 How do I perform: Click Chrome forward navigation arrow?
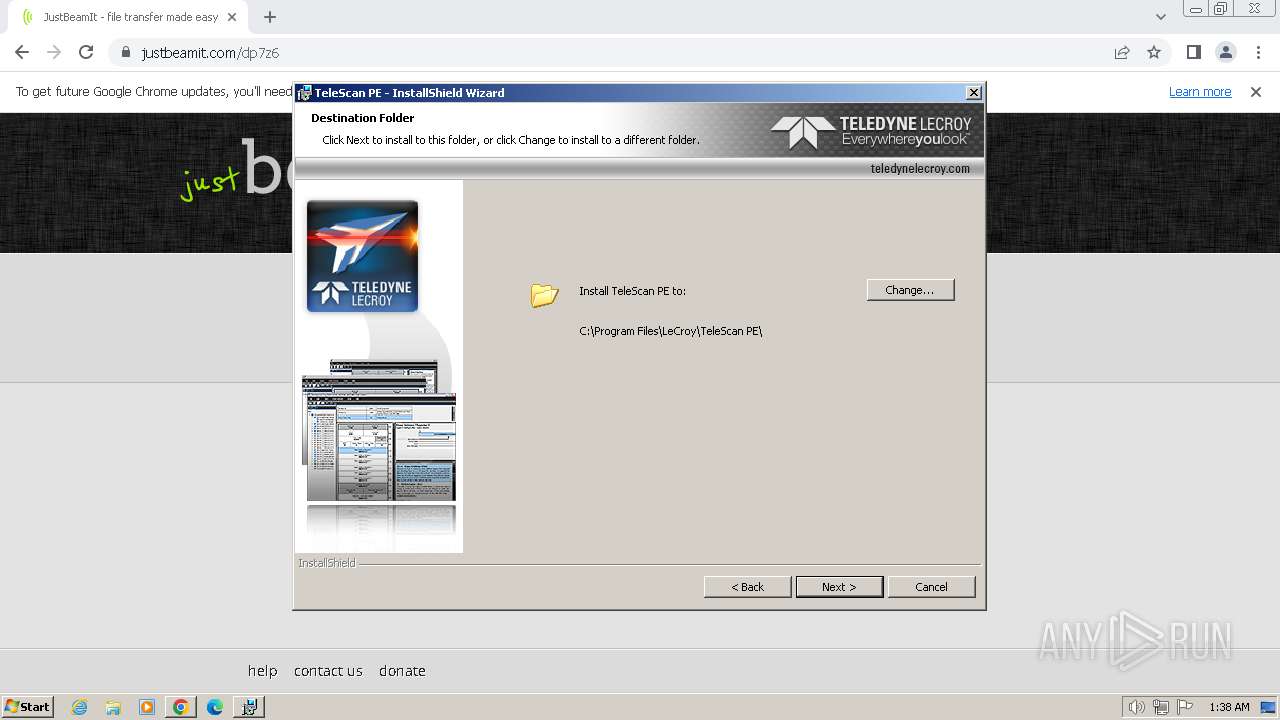[54, 52]
